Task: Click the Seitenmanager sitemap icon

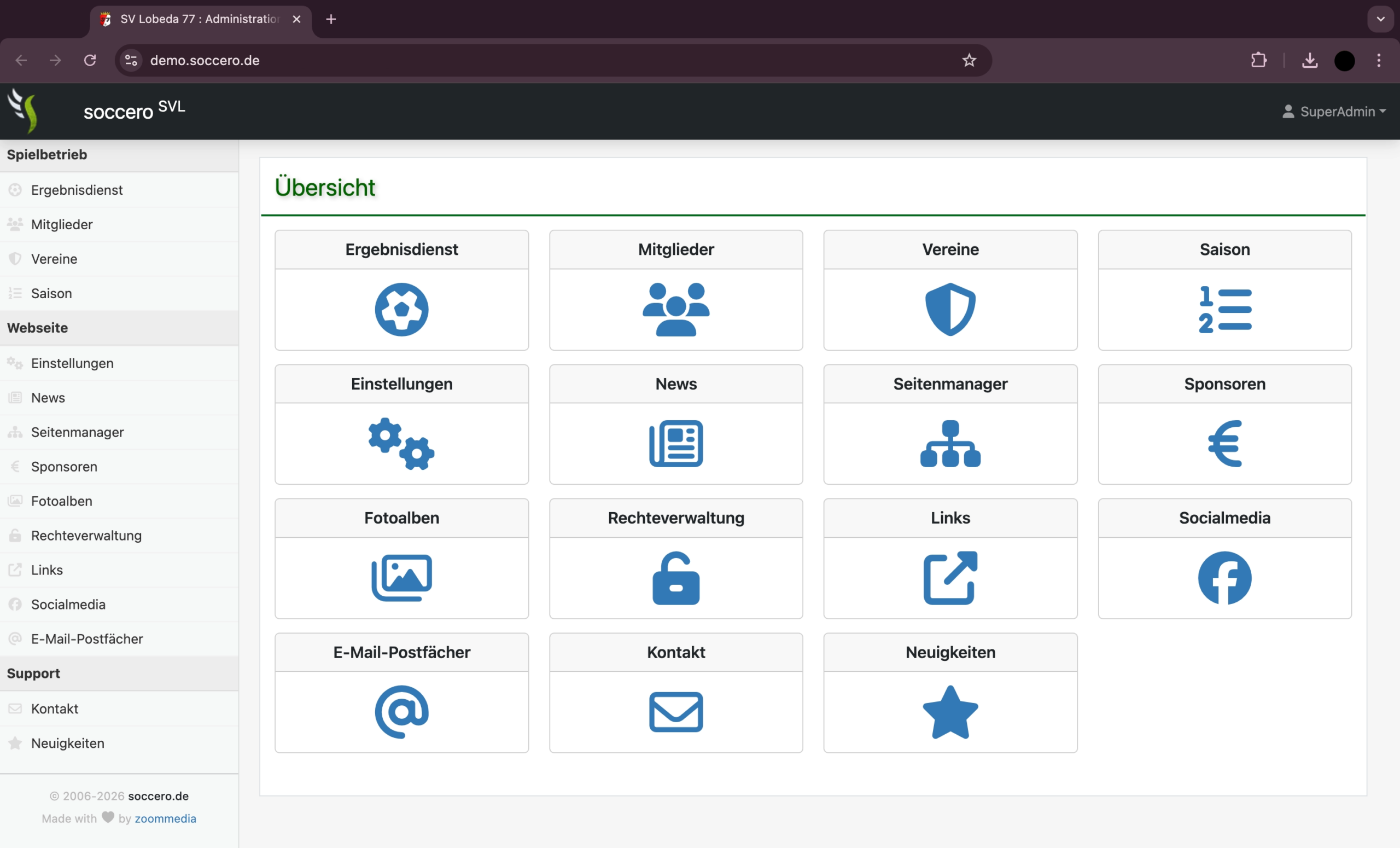Action: (x=950, y=444)
